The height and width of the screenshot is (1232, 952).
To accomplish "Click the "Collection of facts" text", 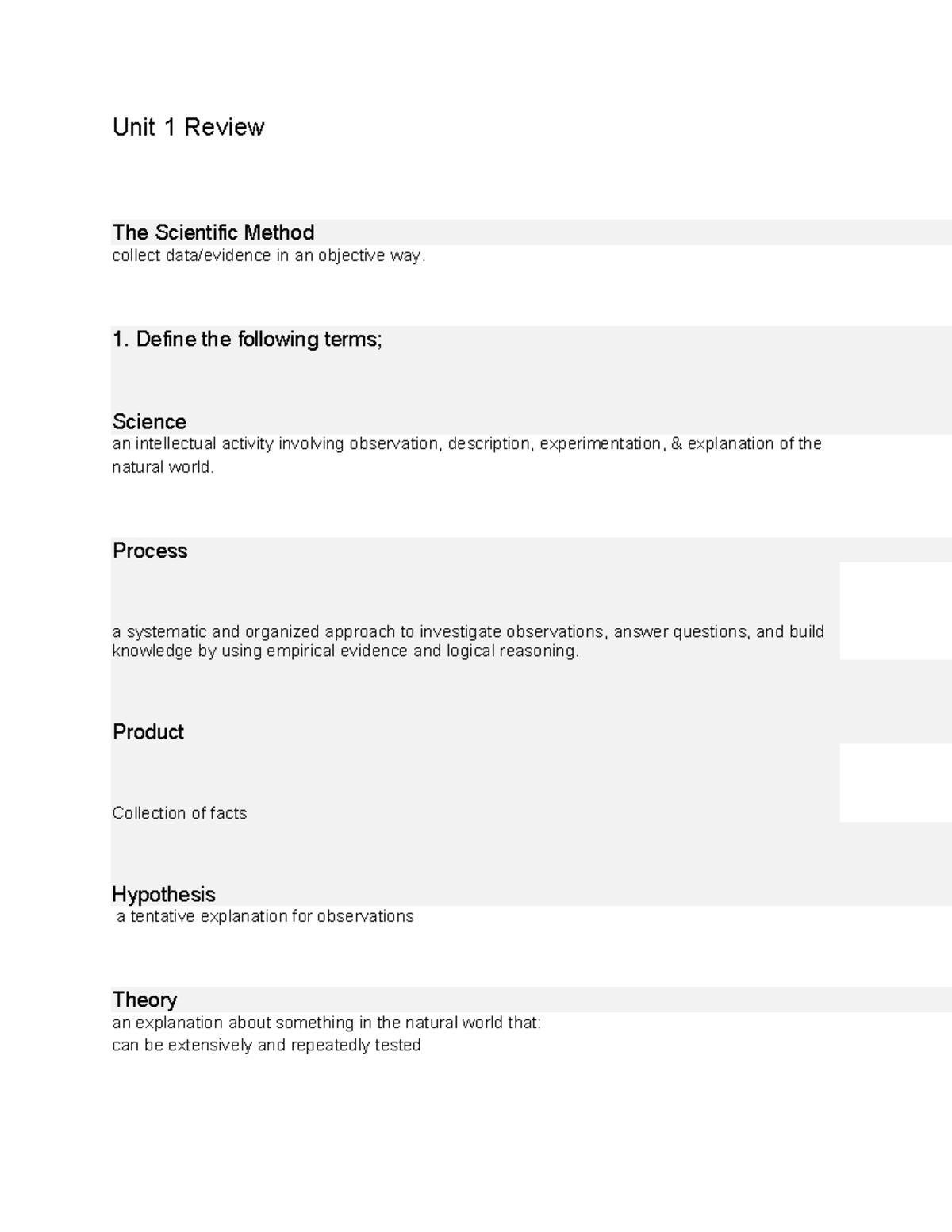I will point(179,813).
